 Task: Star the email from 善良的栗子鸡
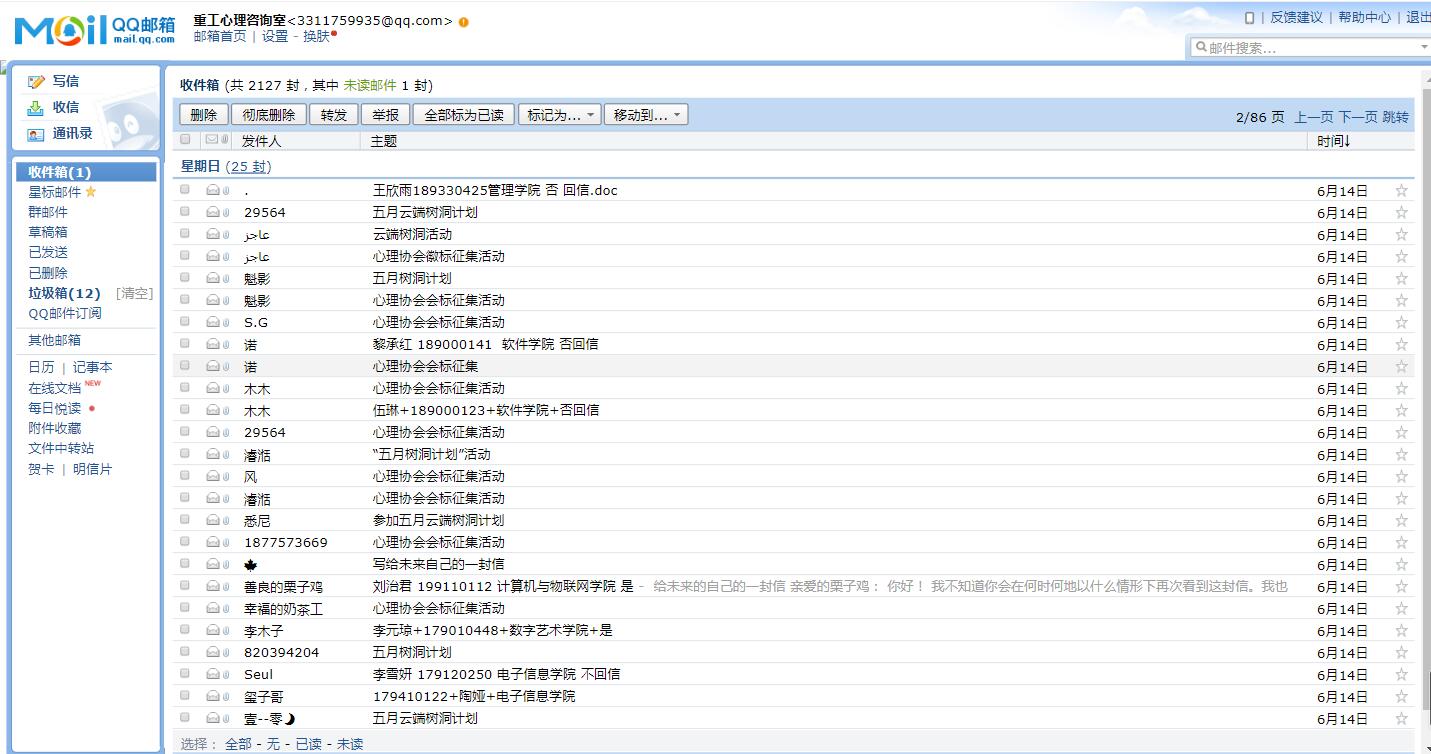[x=1401, y=587]
